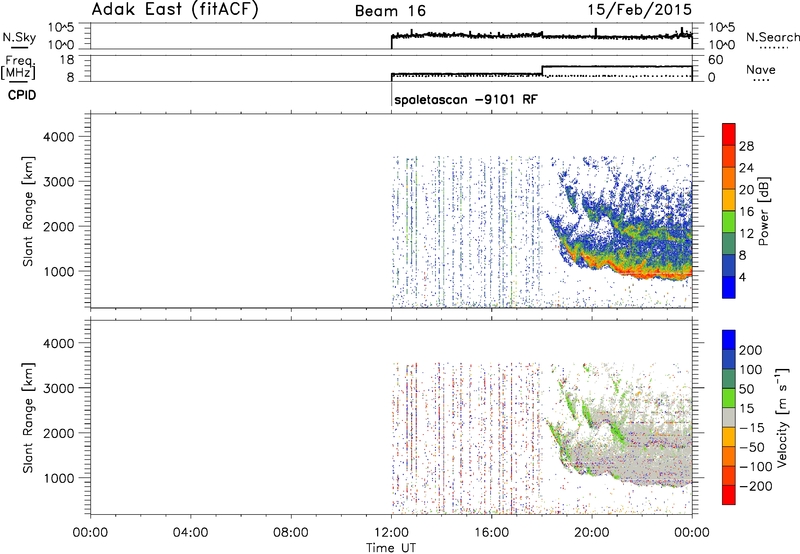Click the 'N.Search' legend label
The width and height of the screenshot is (800, 554).
(772, 37)
